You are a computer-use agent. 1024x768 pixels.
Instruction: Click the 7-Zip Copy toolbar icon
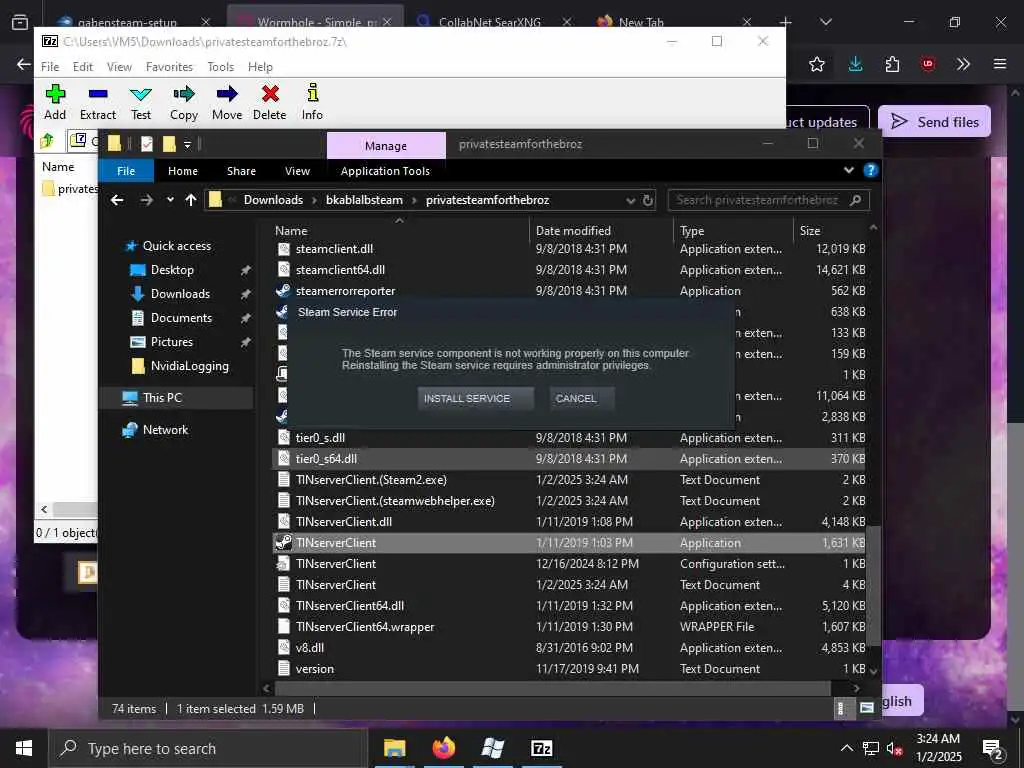[184, 102]
